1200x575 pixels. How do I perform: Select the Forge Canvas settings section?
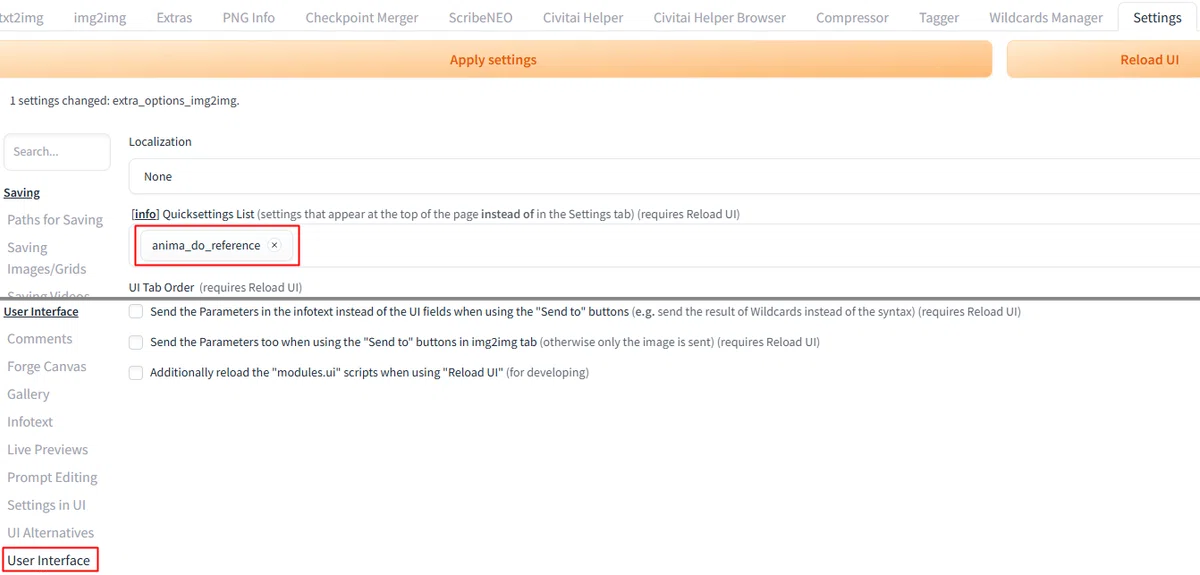click(x=47, y=367)
